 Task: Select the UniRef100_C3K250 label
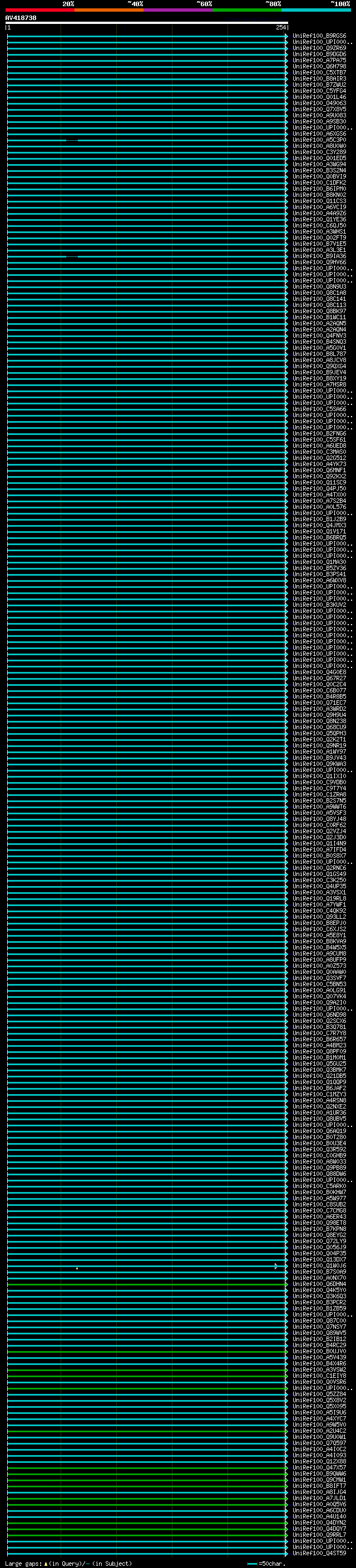pos(319,880)
